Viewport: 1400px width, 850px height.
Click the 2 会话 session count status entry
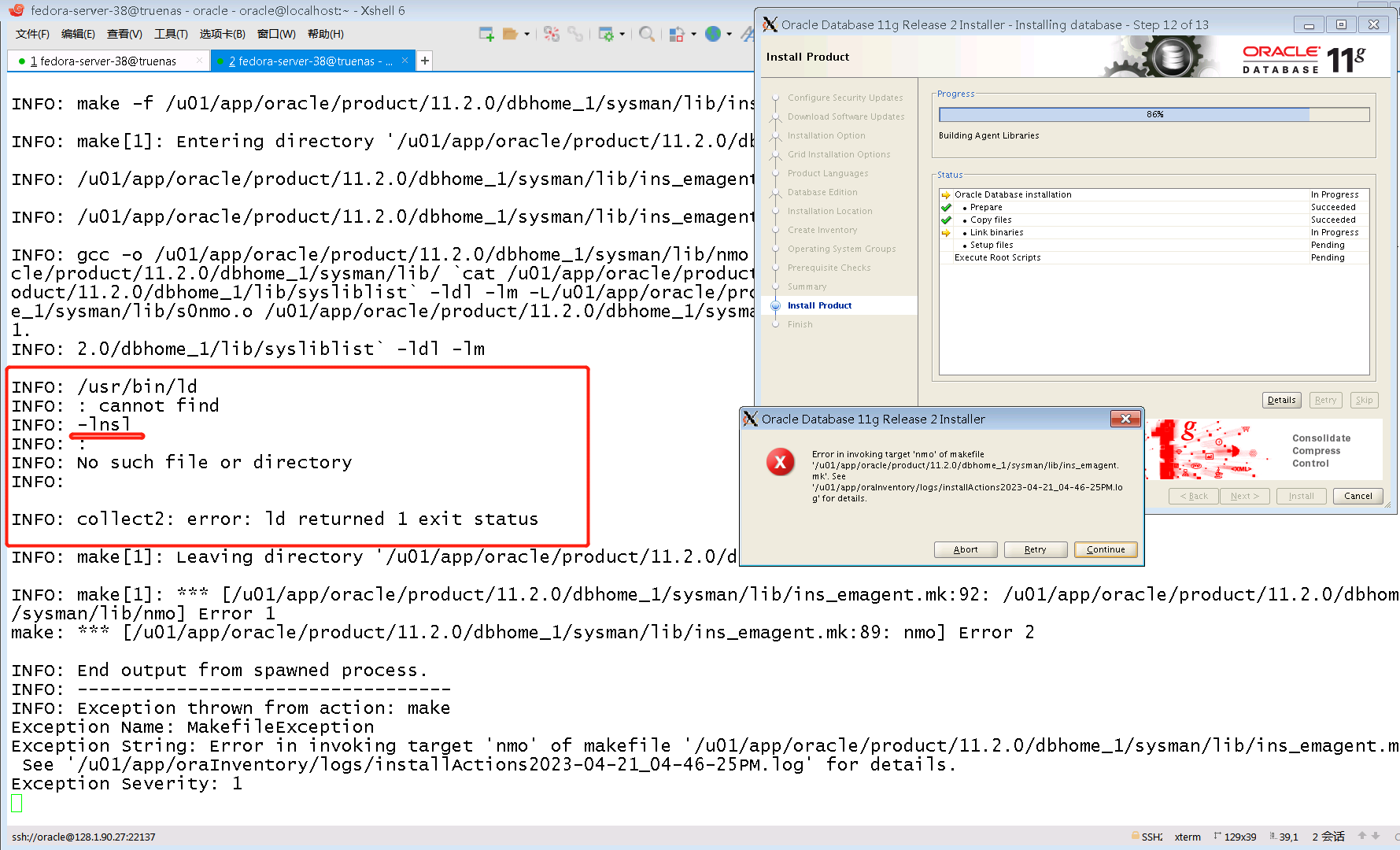(1328, 837)
